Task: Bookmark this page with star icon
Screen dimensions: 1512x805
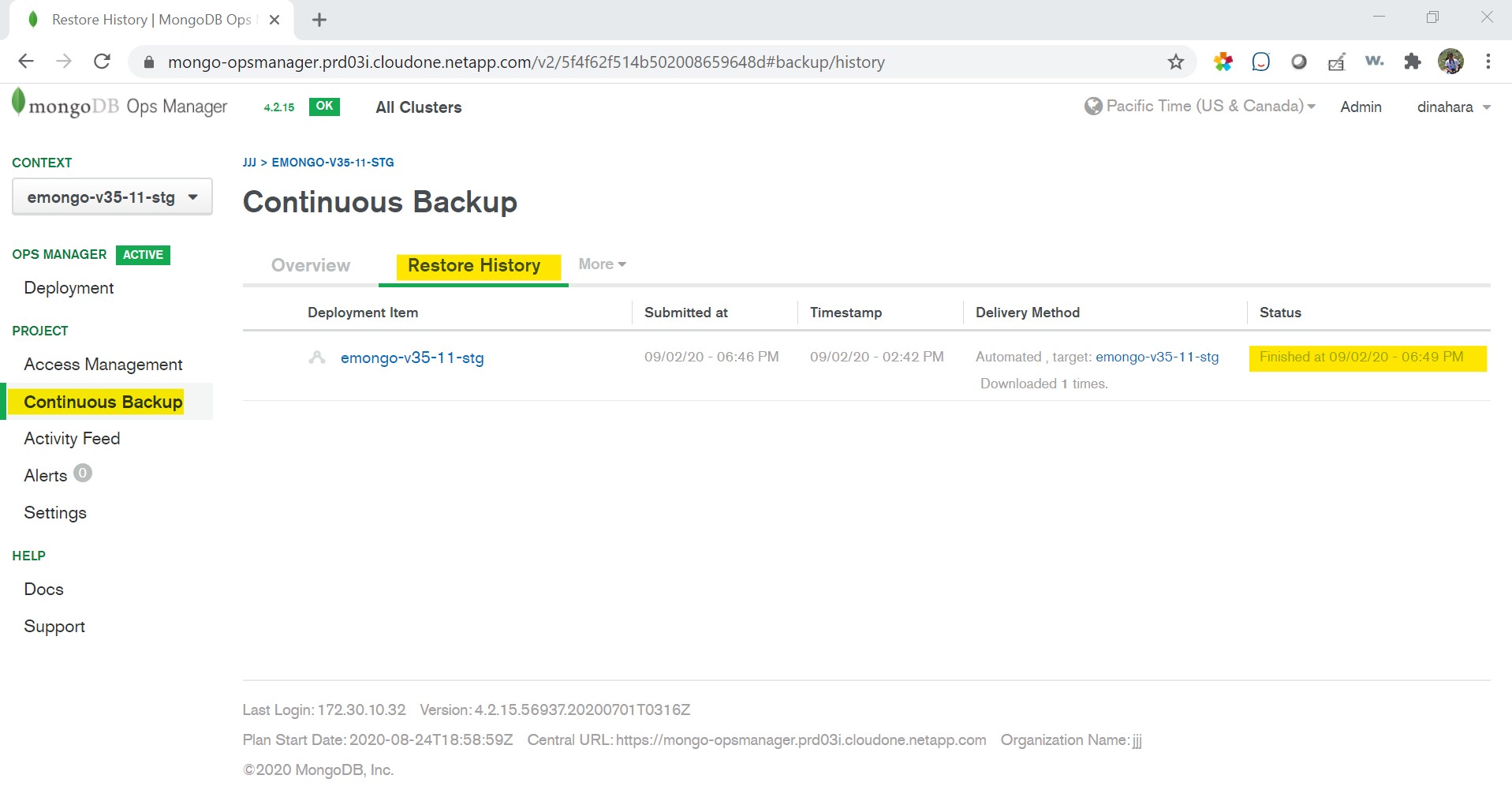Action: (1175, 62)
